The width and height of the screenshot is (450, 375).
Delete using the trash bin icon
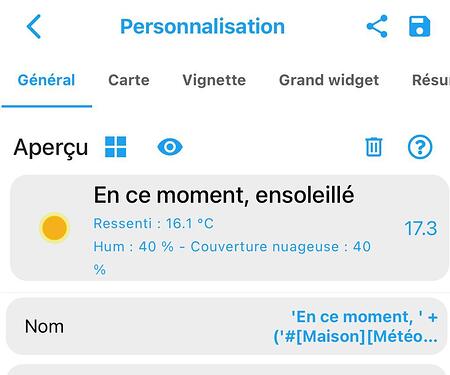[x=374, y=147]
